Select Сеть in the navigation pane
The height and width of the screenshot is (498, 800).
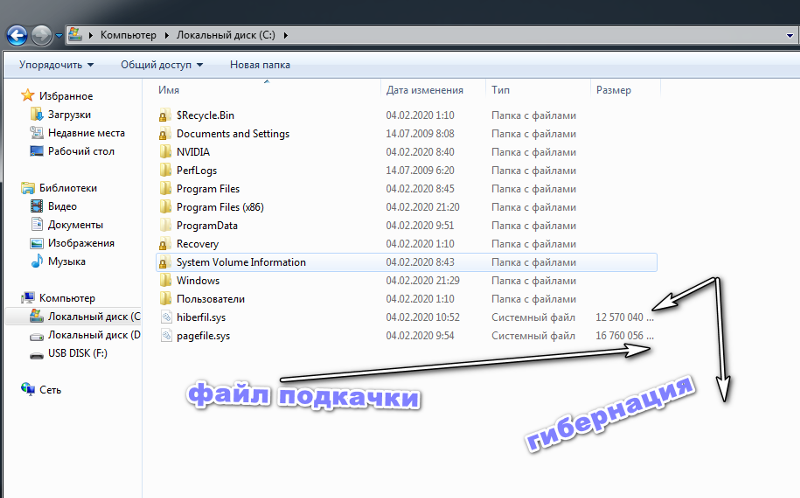(x=50, y=390)
